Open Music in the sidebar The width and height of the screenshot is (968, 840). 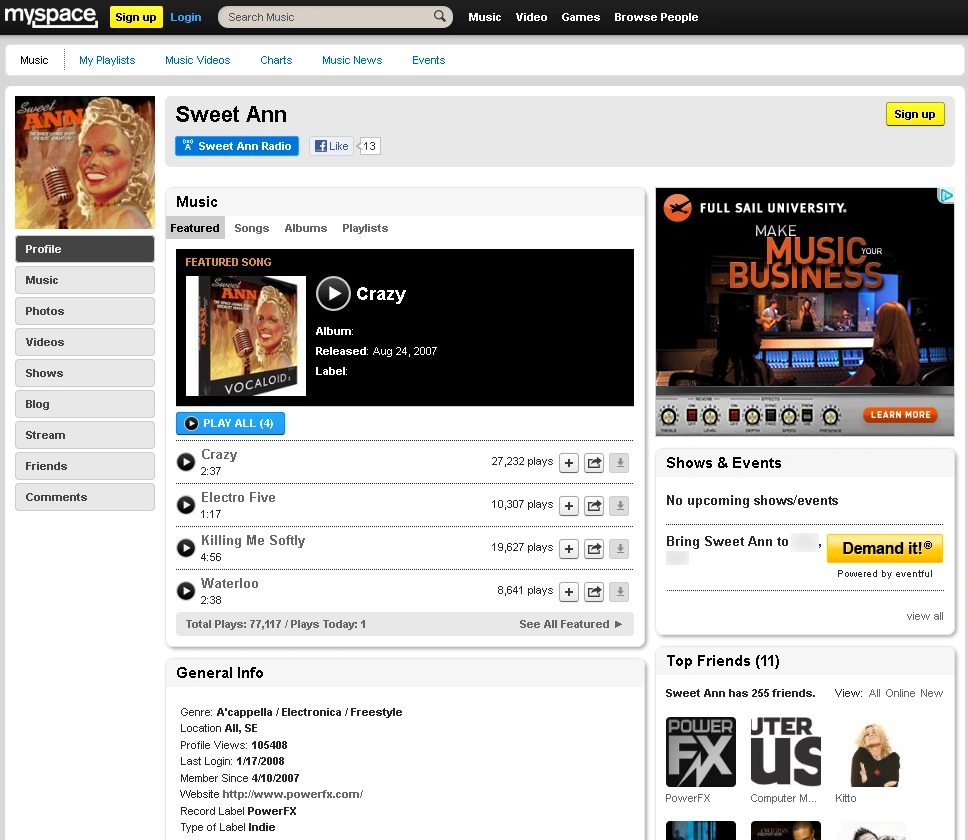tap(85, 280)
